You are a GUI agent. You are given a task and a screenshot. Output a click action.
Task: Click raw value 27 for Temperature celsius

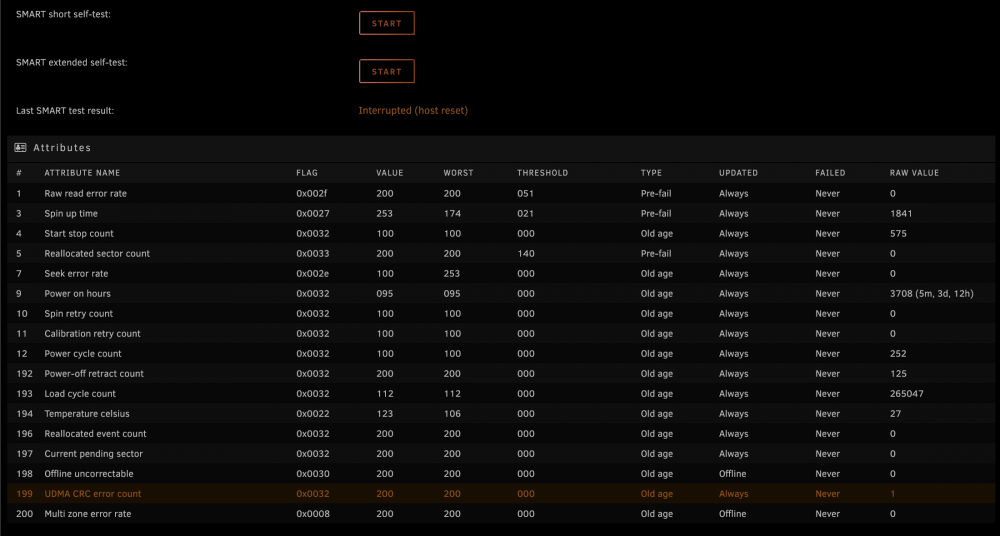(895, 413)
